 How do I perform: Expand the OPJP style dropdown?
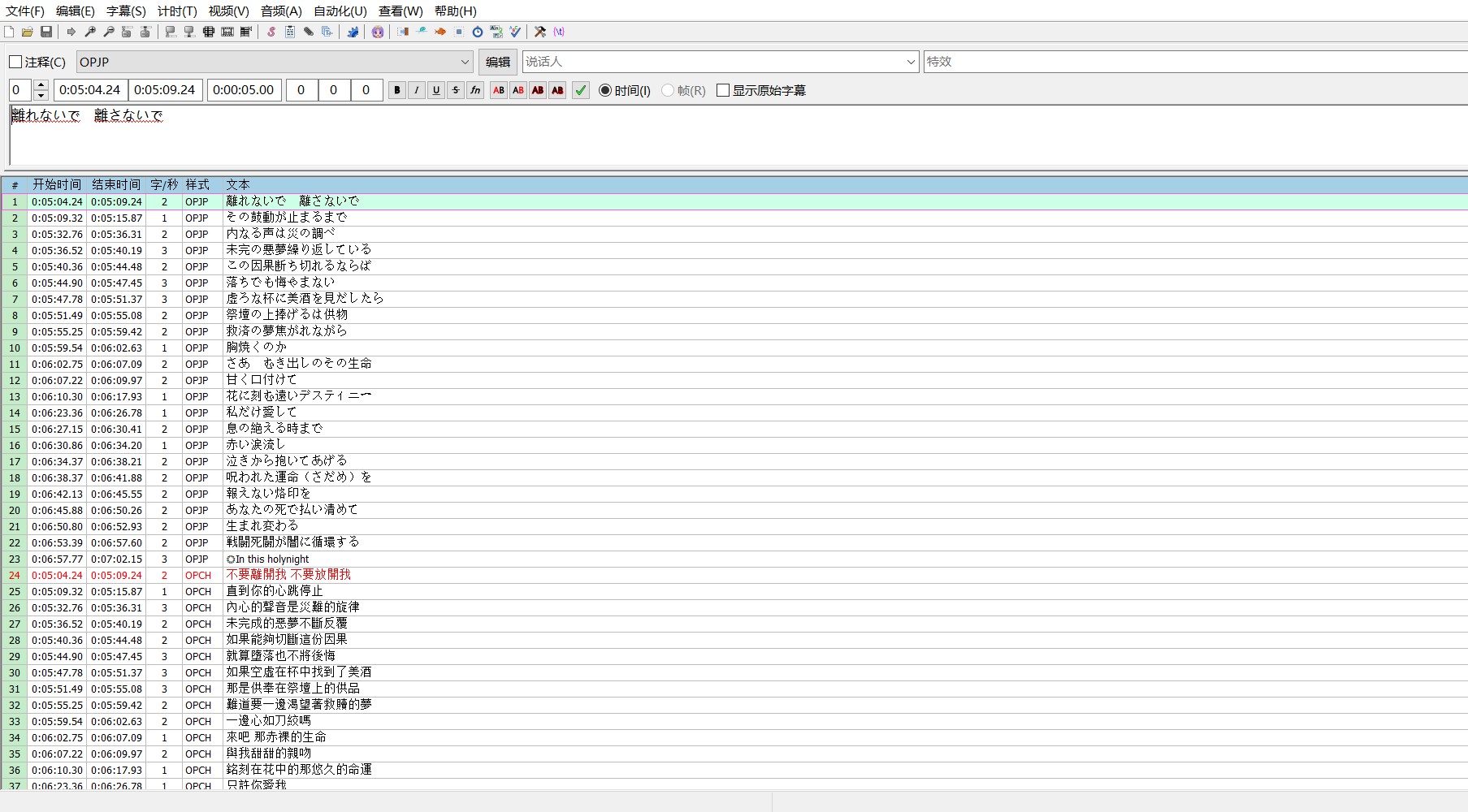(x=465, y=62)
